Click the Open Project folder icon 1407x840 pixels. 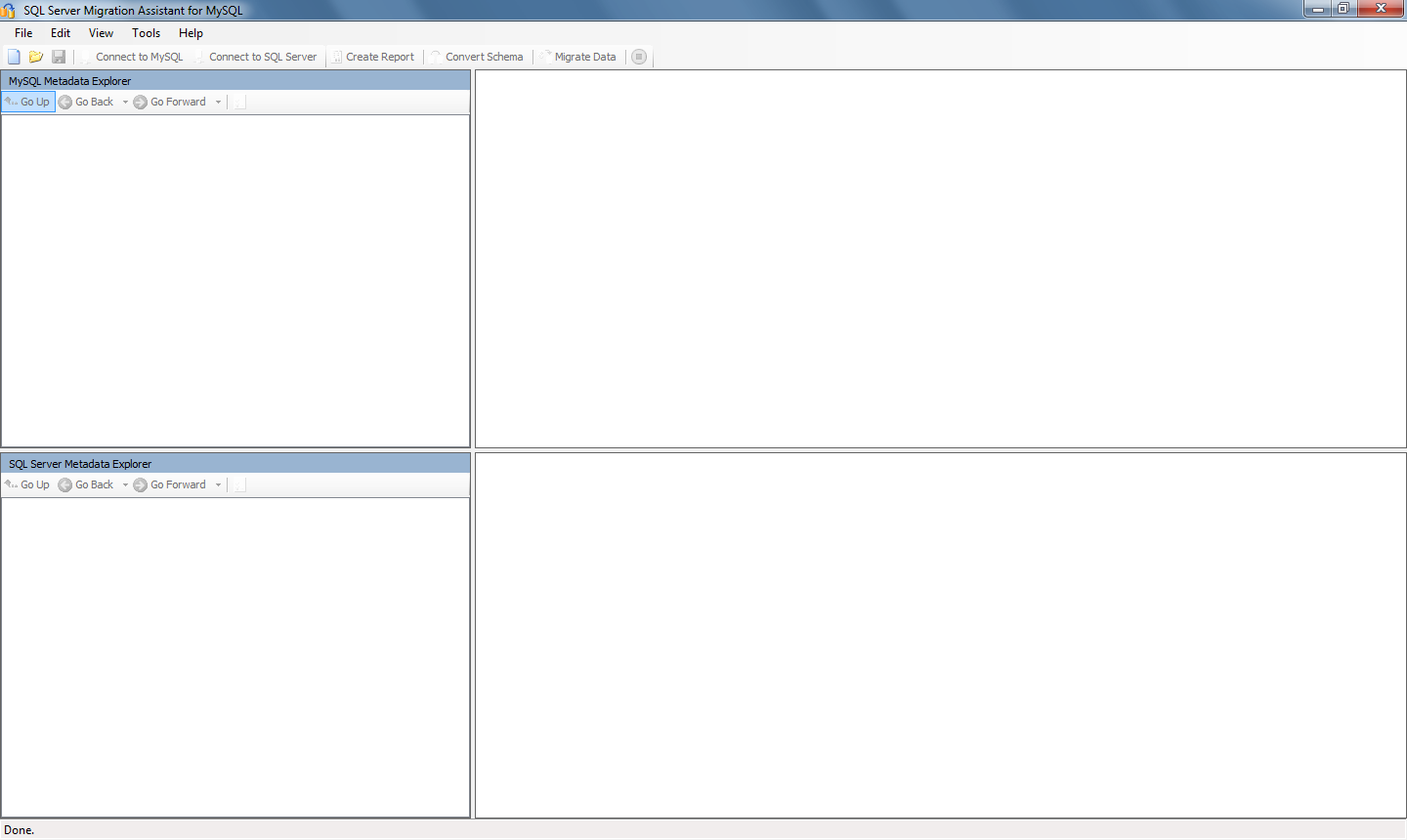(x=36, y=57)
